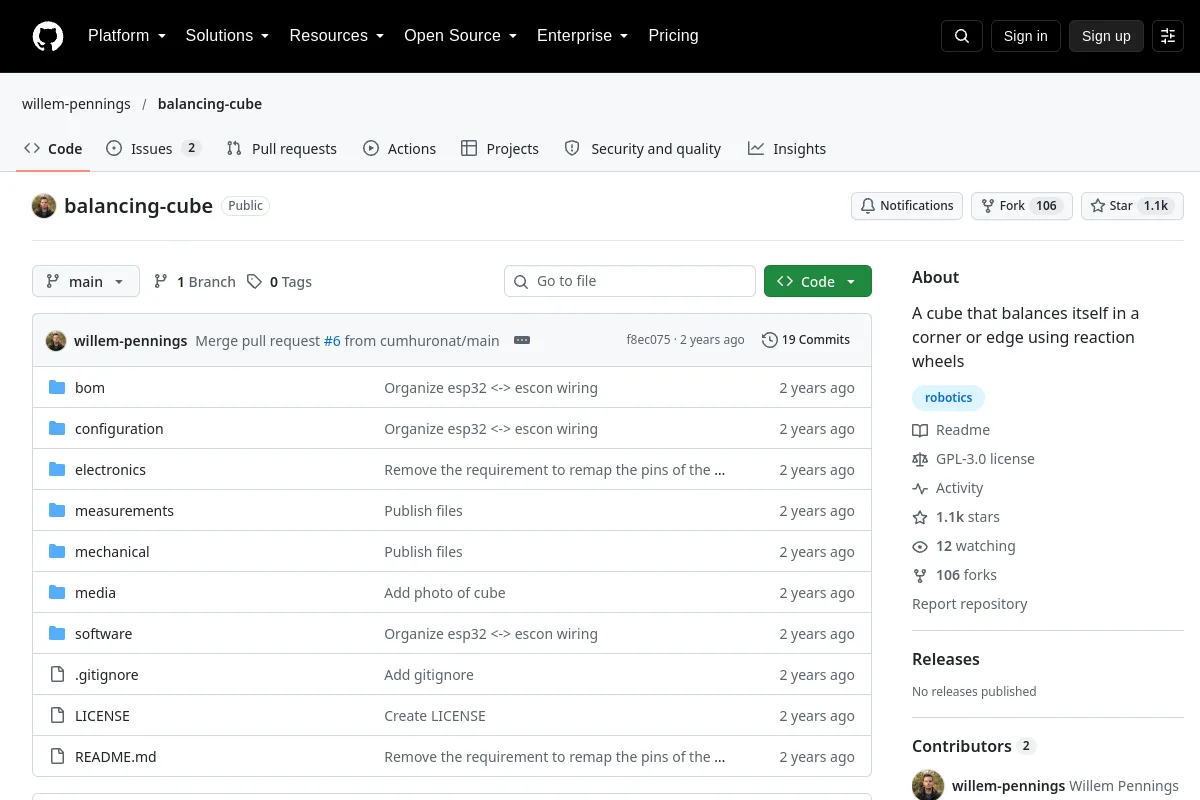Click the software folder icon
1200x800 pixels.
(x=57, y=634)
